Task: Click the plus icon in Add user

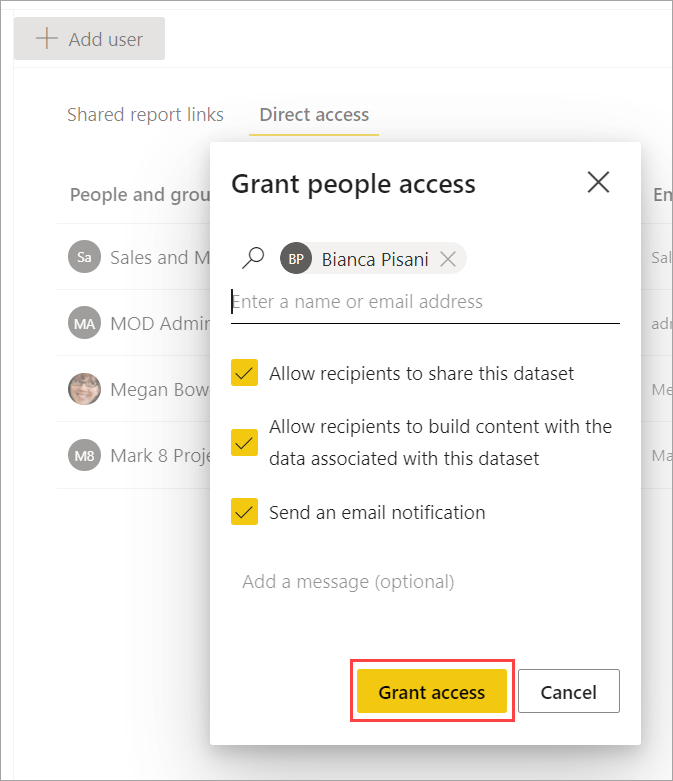Action: click(x=47, y=39)
